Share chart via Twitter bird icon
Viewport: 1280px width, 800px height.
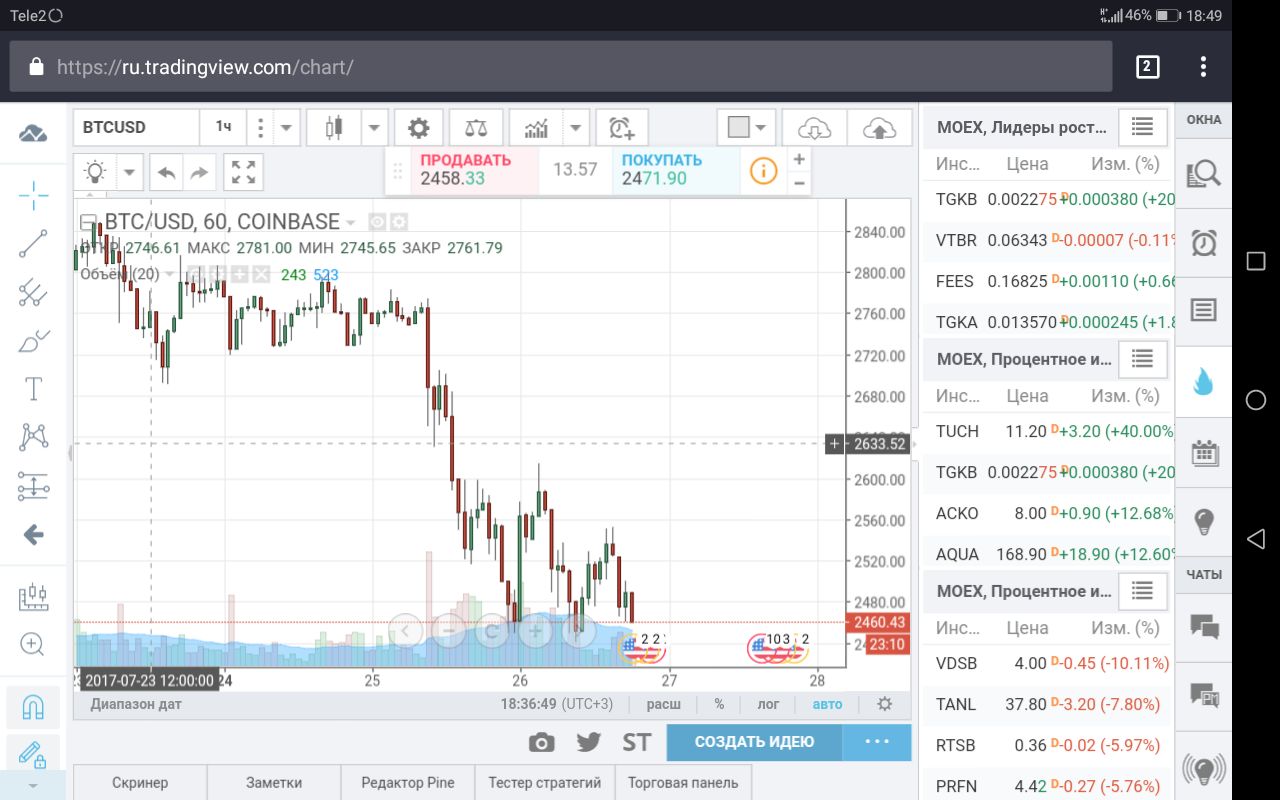pos(589,742)
